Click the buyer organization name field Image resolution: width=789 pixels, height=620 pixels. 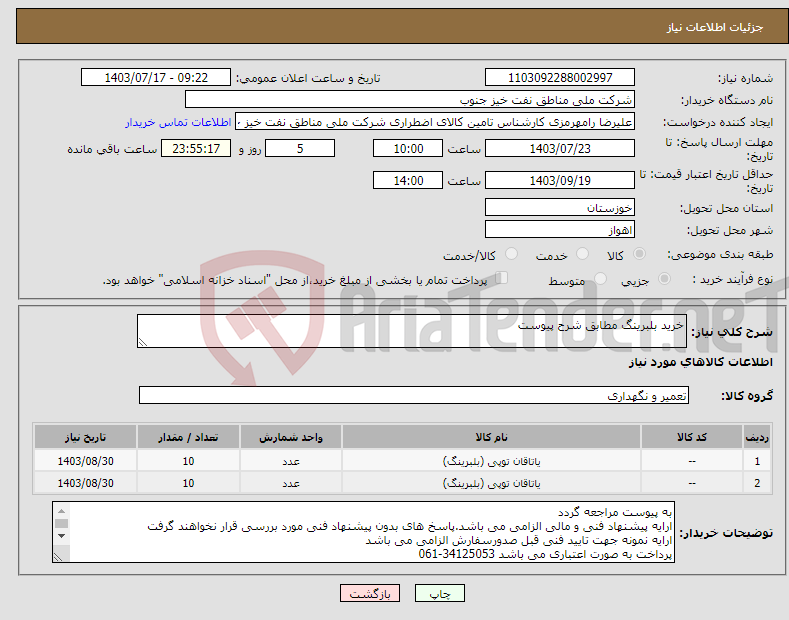tap(410, 100)
